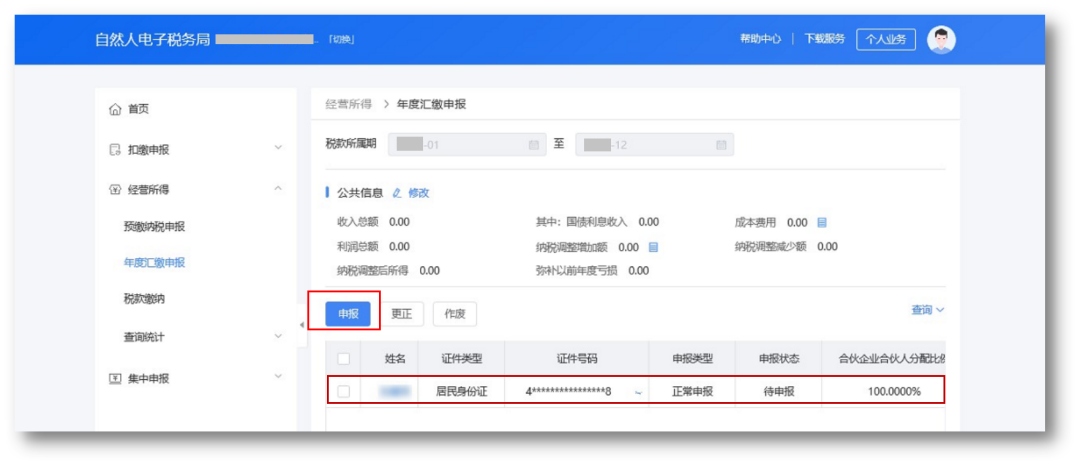
Task: Expand the 查询 filter dropdown
Action: (x=928, y=310)
